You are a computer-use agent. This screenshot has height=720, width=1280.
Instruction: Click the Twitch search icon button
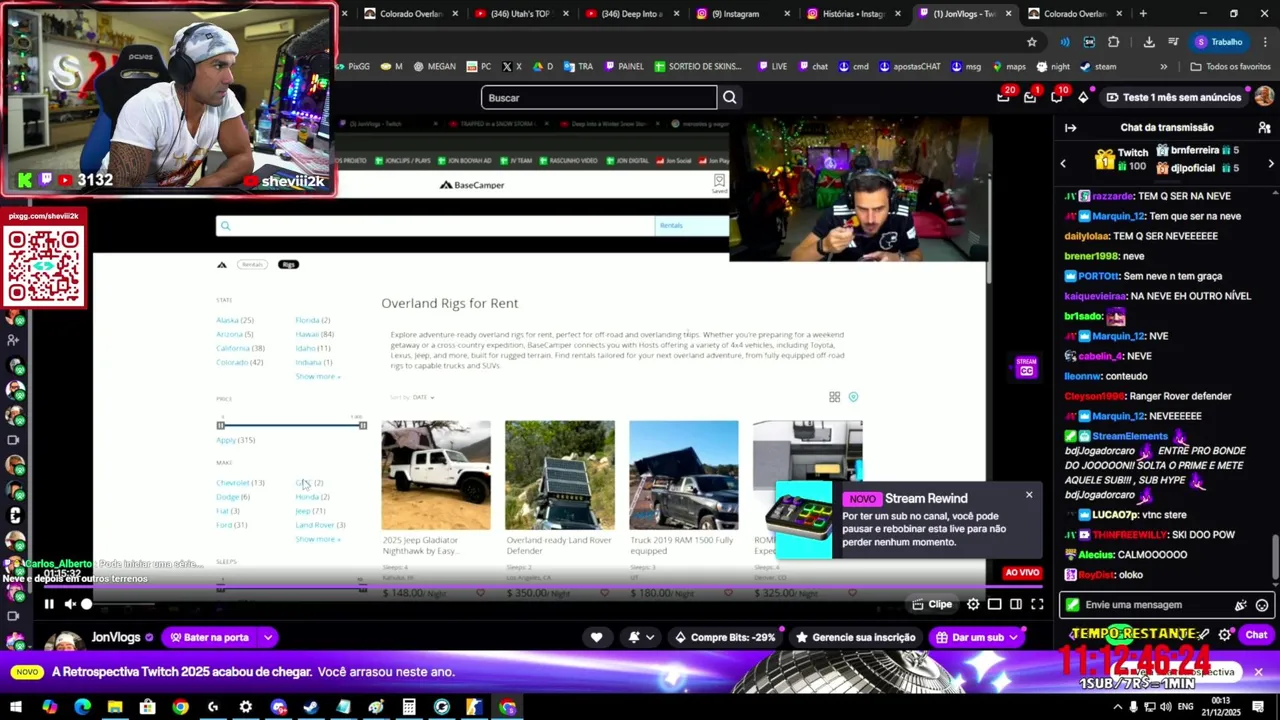730,97
